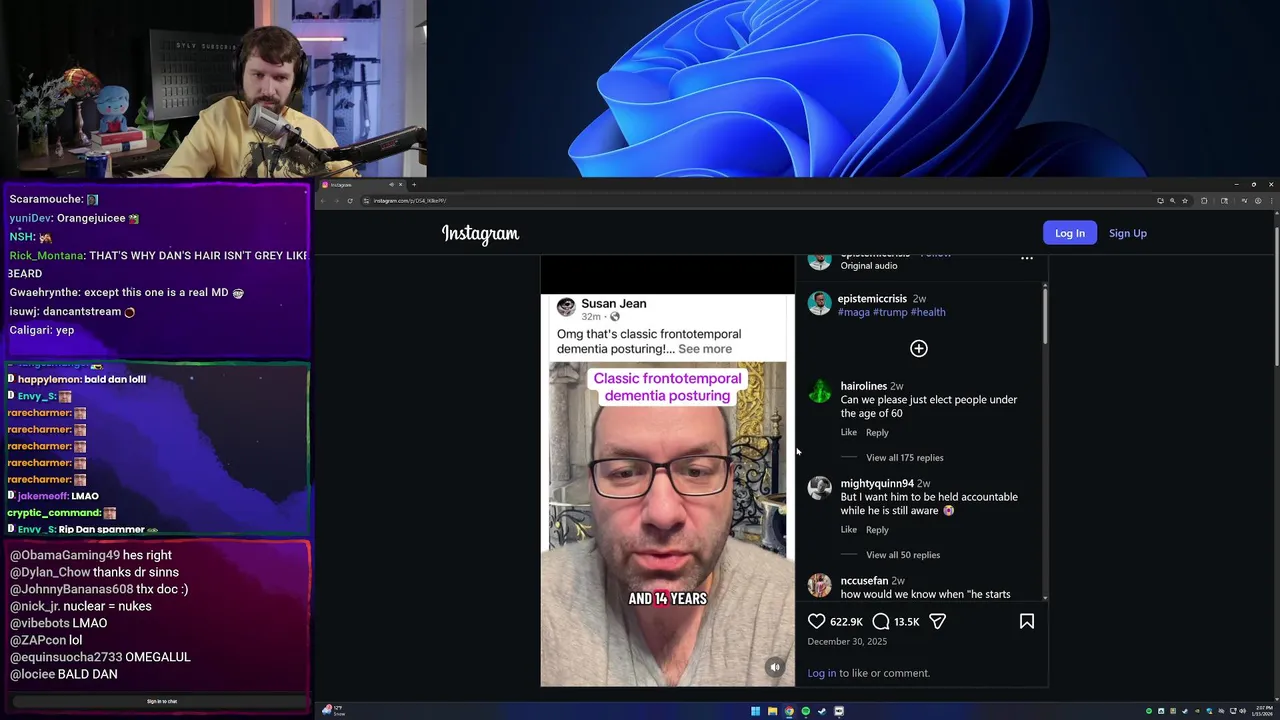Viewport: 1280px width, 720px height.
Task: Click nccusefan avatar
Action: coord(819,585)
